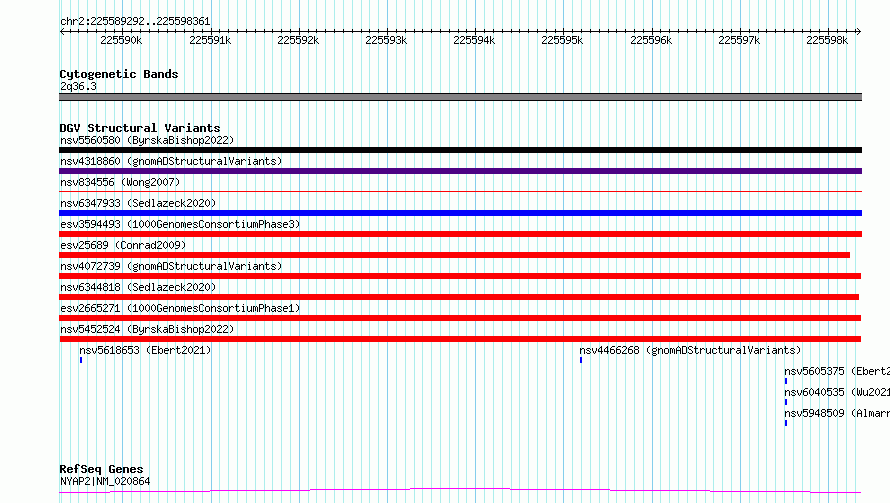Select the 225595k ruler tick label
890x503 pixels.
click(562, 40)
